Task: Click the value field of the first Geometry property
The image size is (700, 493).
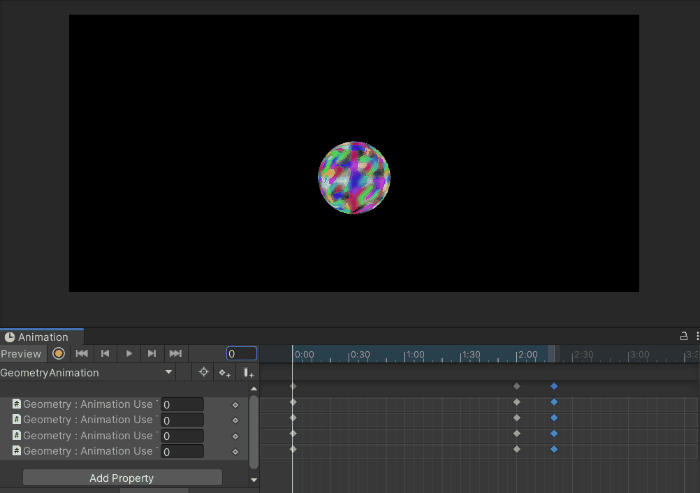Action: (x=182, y=405)
